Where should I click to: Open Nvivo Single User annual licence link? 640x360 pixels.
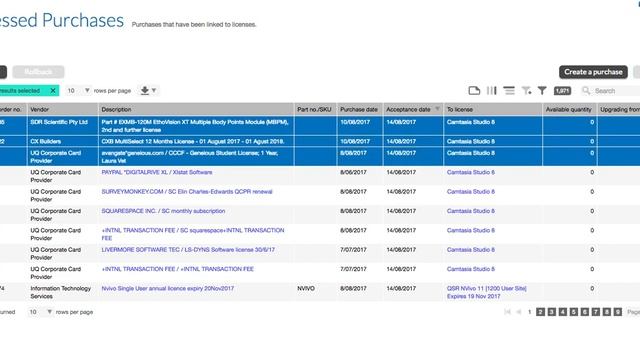click(168, 288)
